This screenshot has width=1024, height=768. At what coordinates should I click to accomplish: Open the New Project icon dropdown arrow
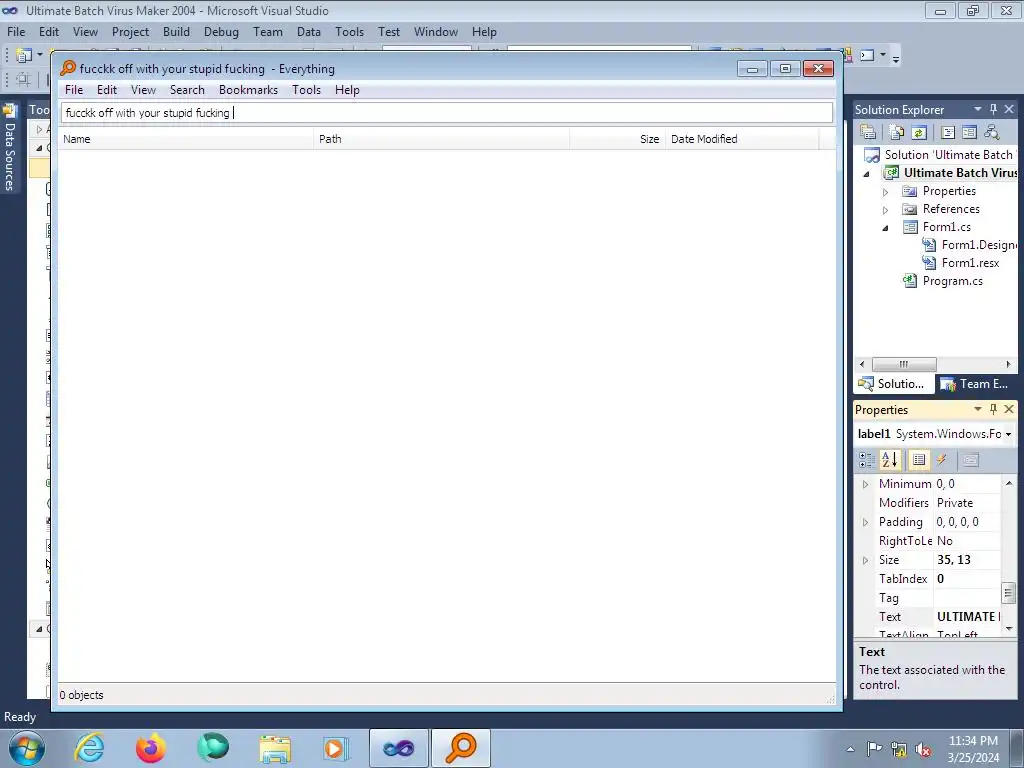click(40, 56)
